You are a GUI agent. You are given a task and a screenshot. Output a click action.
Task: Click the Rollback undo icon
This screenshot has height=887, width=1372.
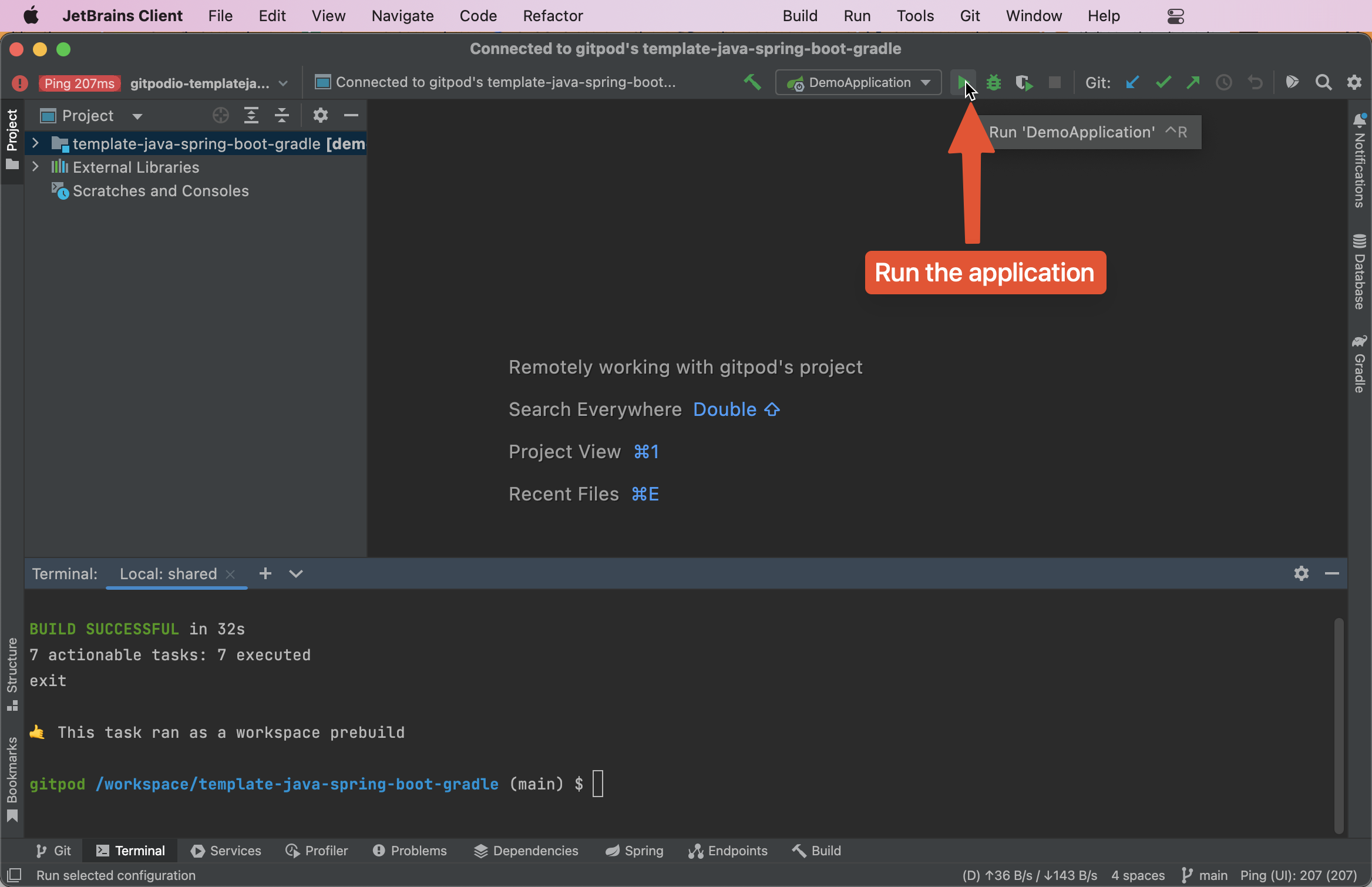click(x=1255, y=82)
